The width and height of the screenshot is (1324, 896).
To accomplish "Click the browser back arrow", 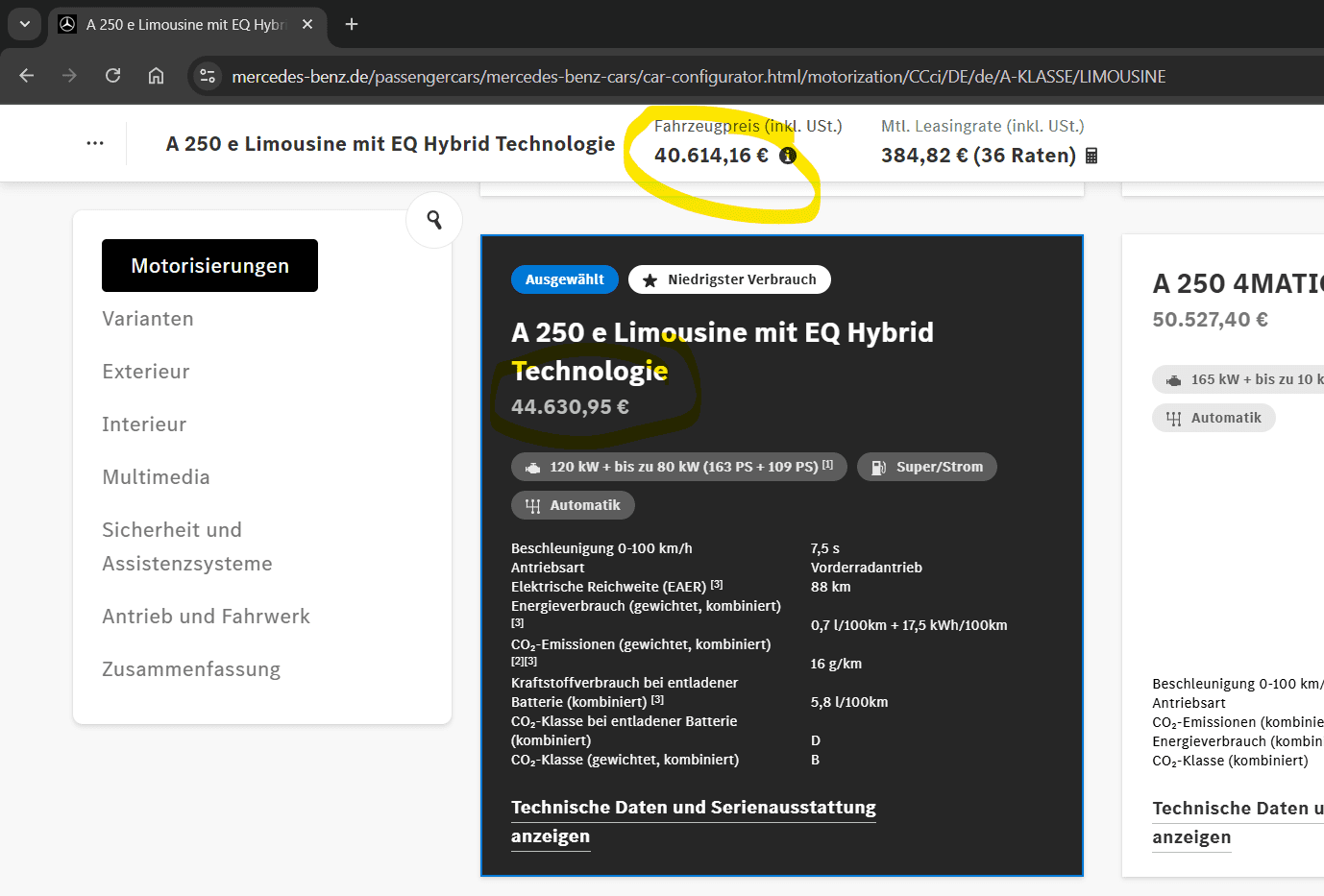I will point(27,76).
